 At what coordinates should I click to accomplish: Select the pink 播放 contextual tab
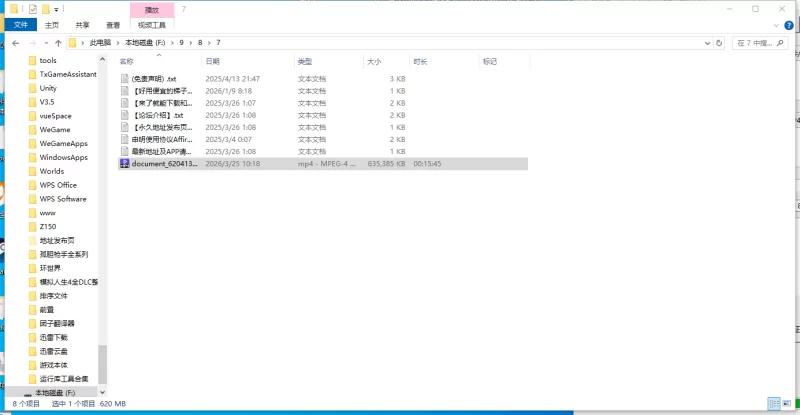tap(152, 10)
